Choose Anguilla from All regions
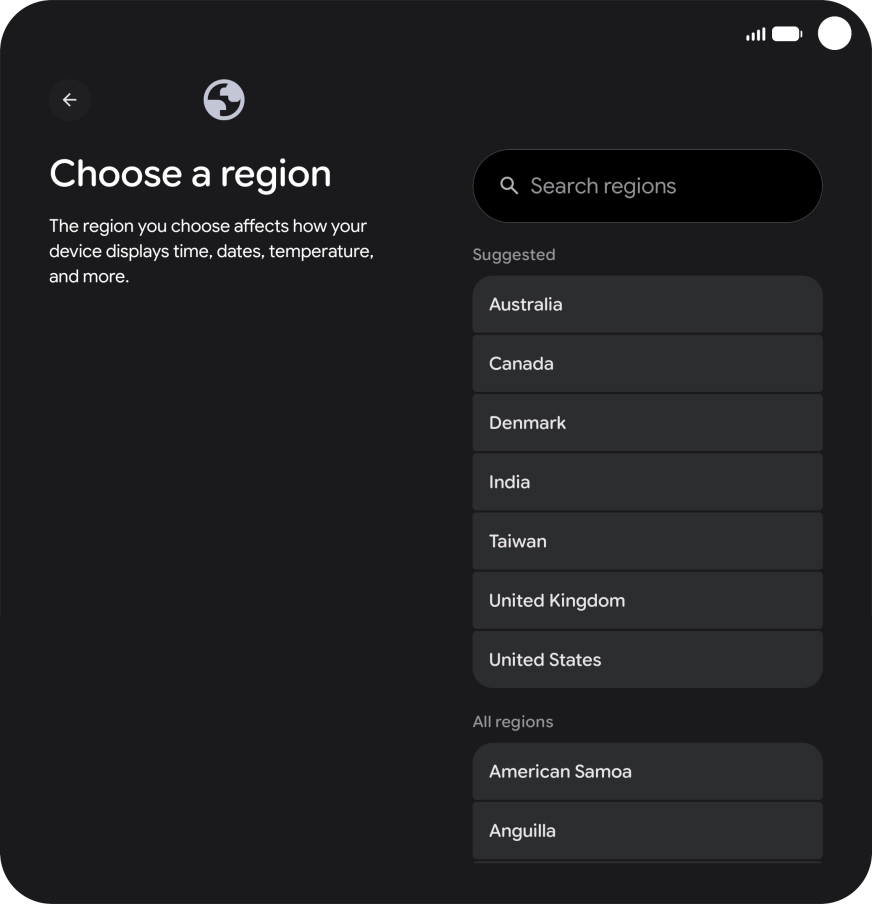Screen dimensions: 872x904 pos(647,830)
